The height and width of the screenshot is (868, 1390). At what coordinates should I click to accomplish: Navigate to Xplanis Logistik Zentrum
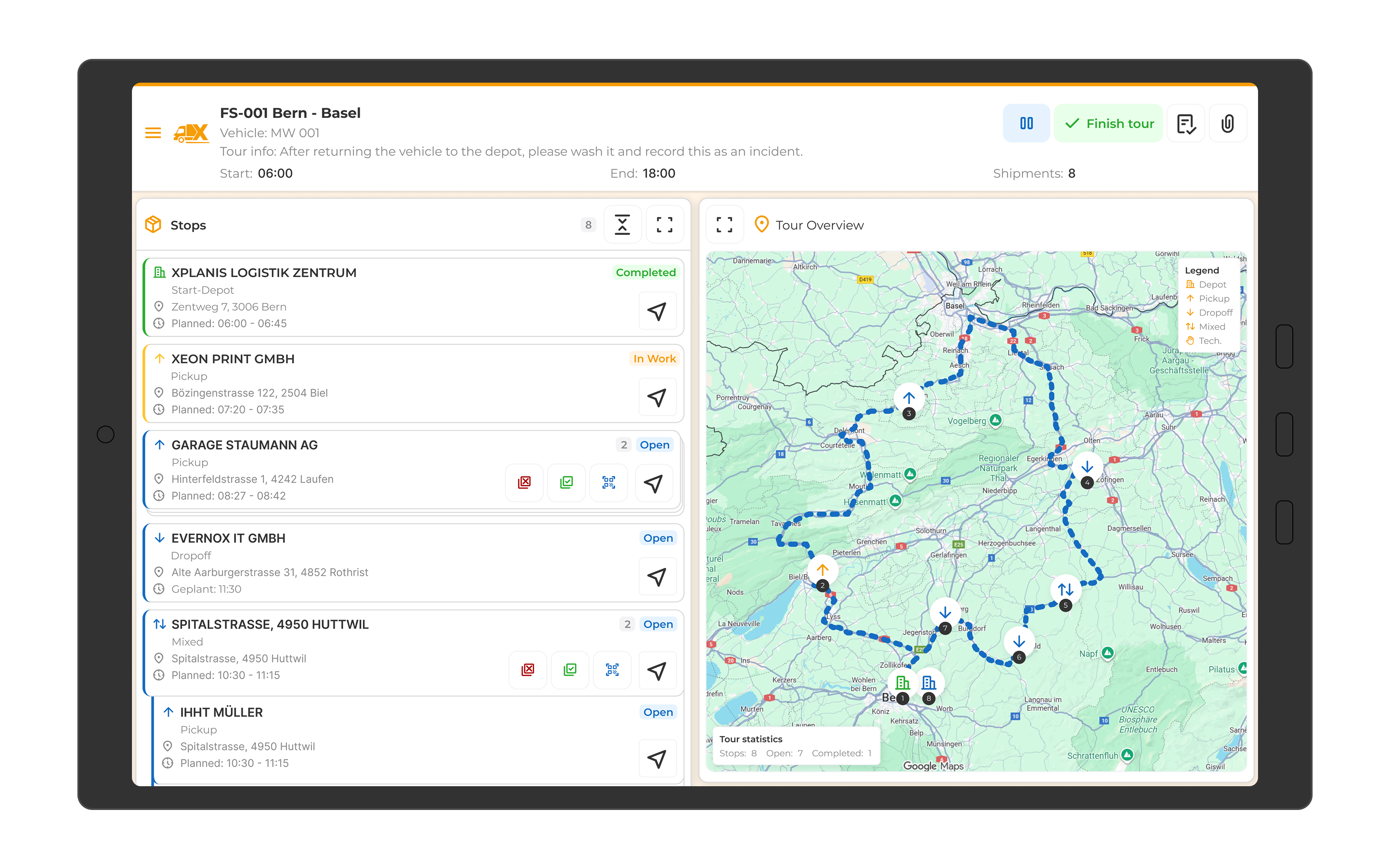pos(657,311)
